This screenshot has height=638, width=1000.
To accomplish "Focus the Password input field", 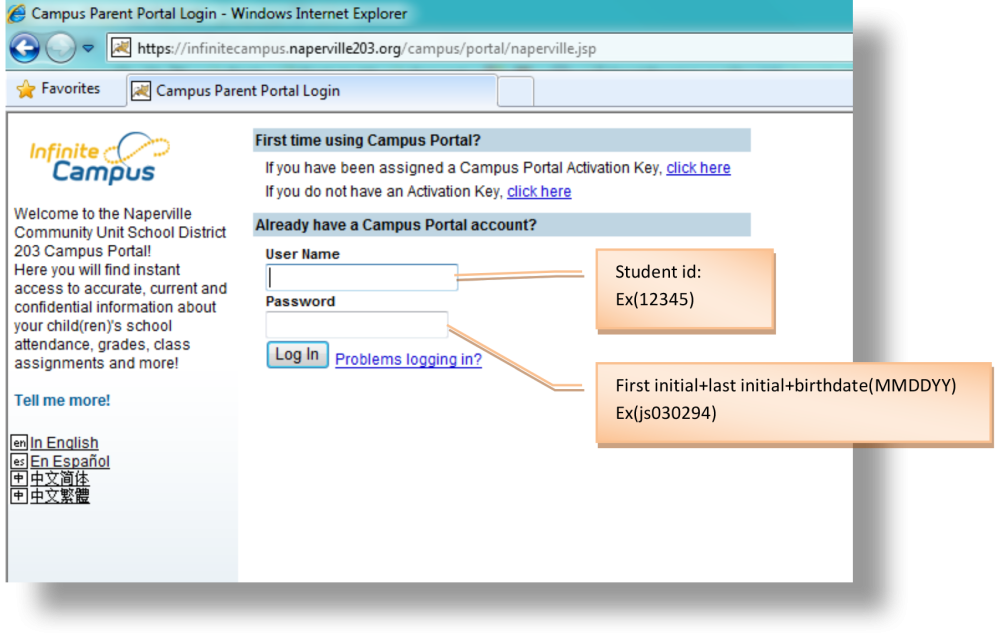I will click(357, 324).
